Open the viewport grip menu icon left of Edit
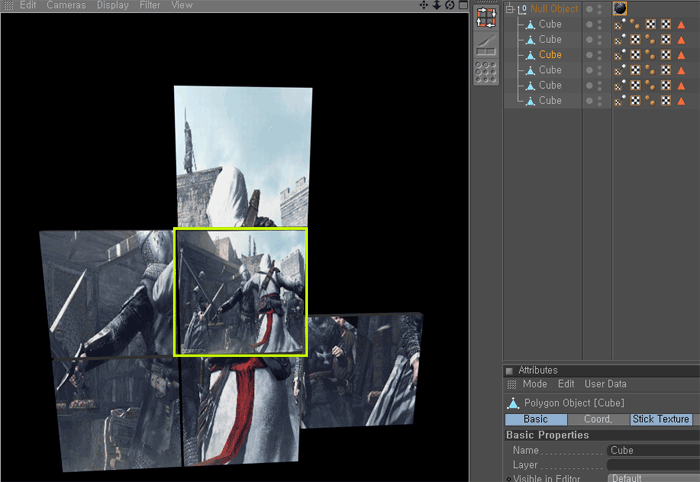The width and height of the screenshot is (700, 482). pyautogui.click(x=8, y=5)
